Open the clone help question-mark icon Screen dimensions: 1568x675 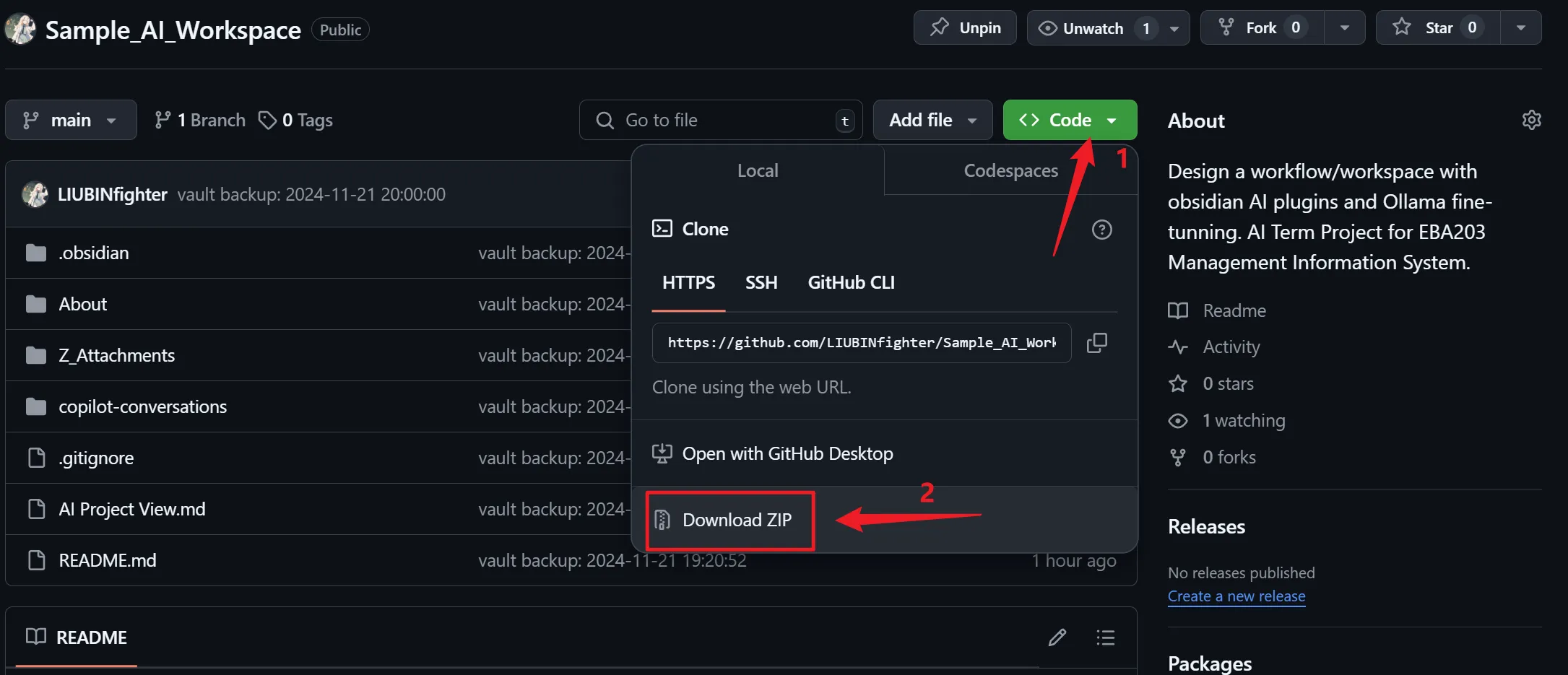coord(1101,230)
